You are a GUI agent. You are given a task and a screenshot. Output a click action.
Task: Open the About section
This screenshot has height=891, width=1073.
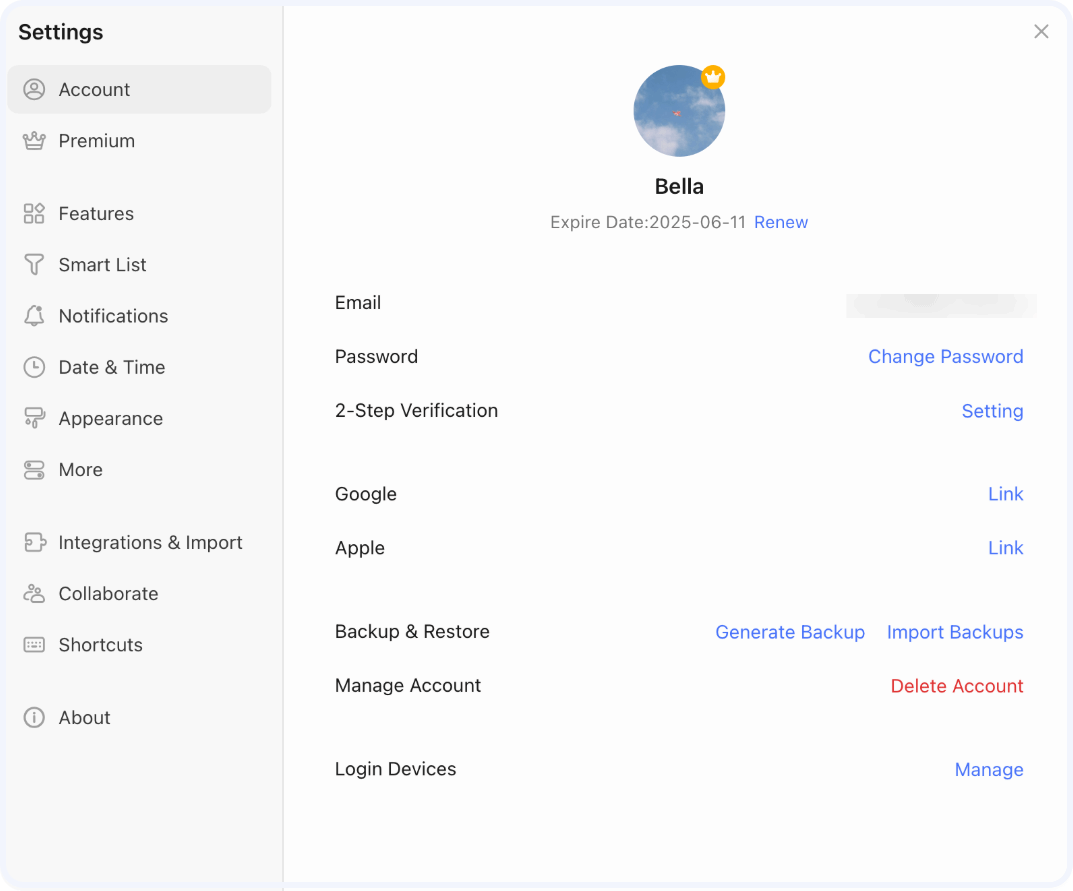pyautogui.click(x=84, y=718)
